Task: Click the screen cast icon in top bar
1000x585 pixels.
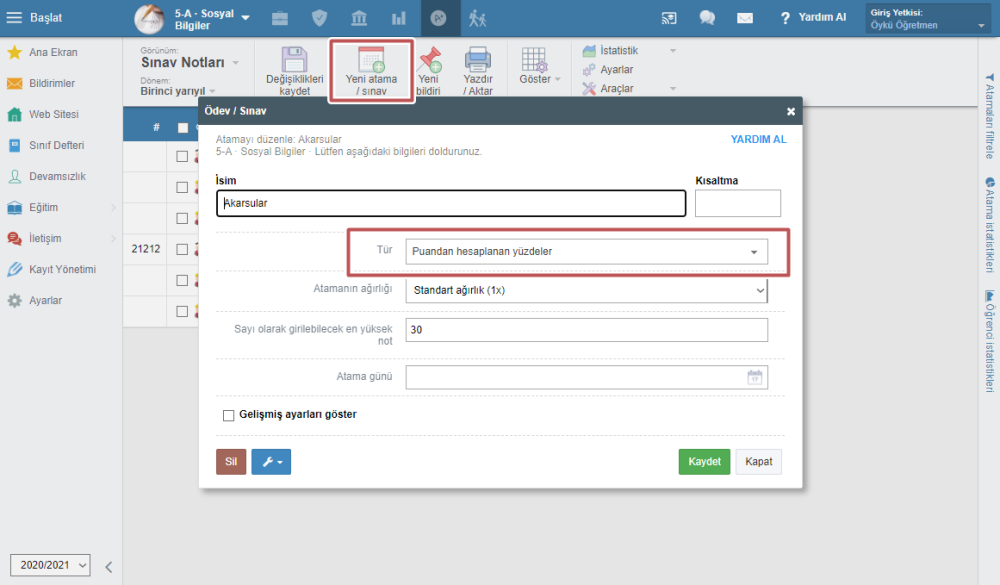Action: coord(668,18)
